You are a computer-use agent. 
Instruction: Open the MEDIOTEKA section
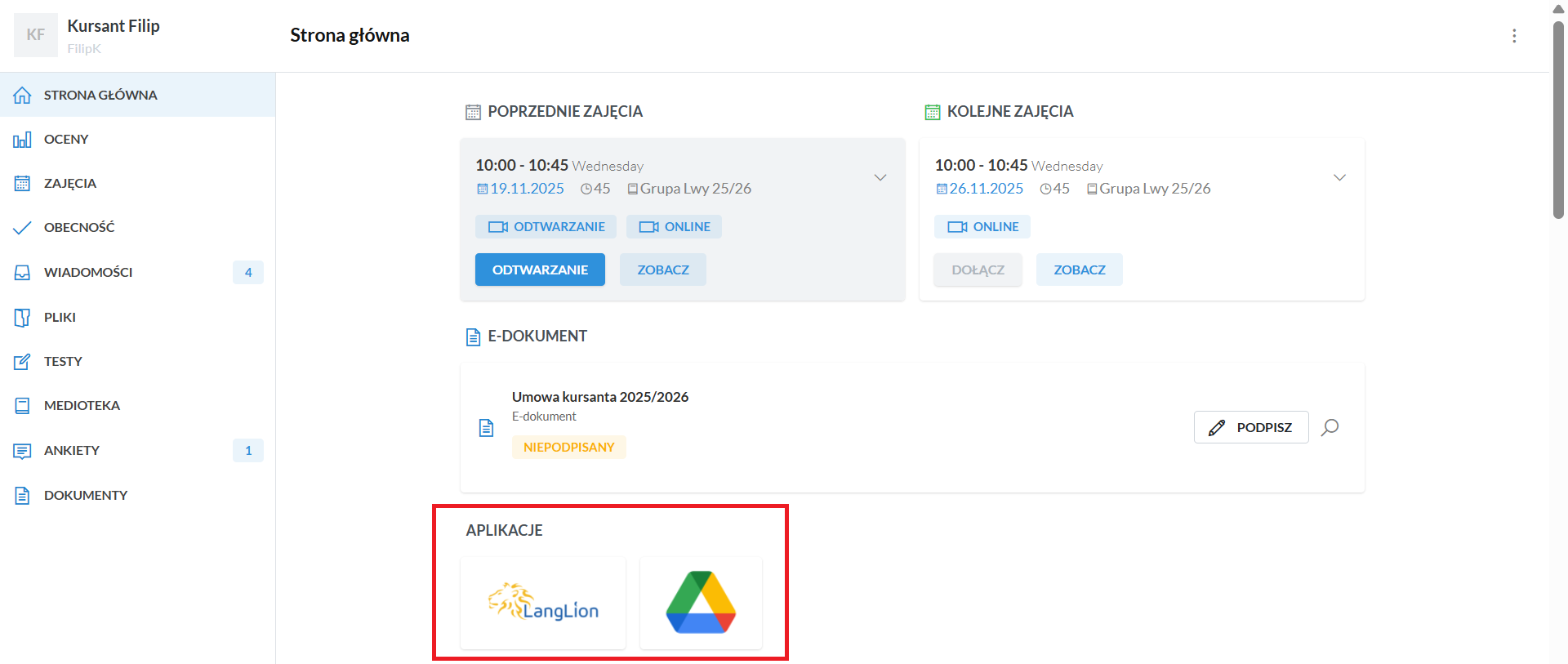tap(82, 406)
